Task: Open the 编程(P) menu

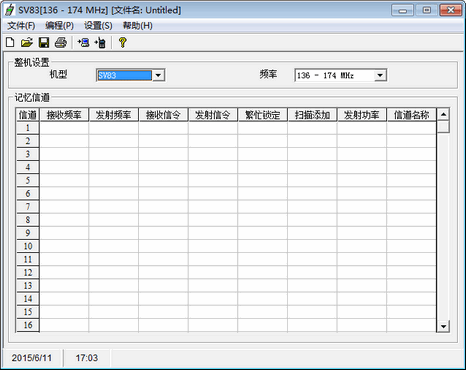Action: [60, 26]
